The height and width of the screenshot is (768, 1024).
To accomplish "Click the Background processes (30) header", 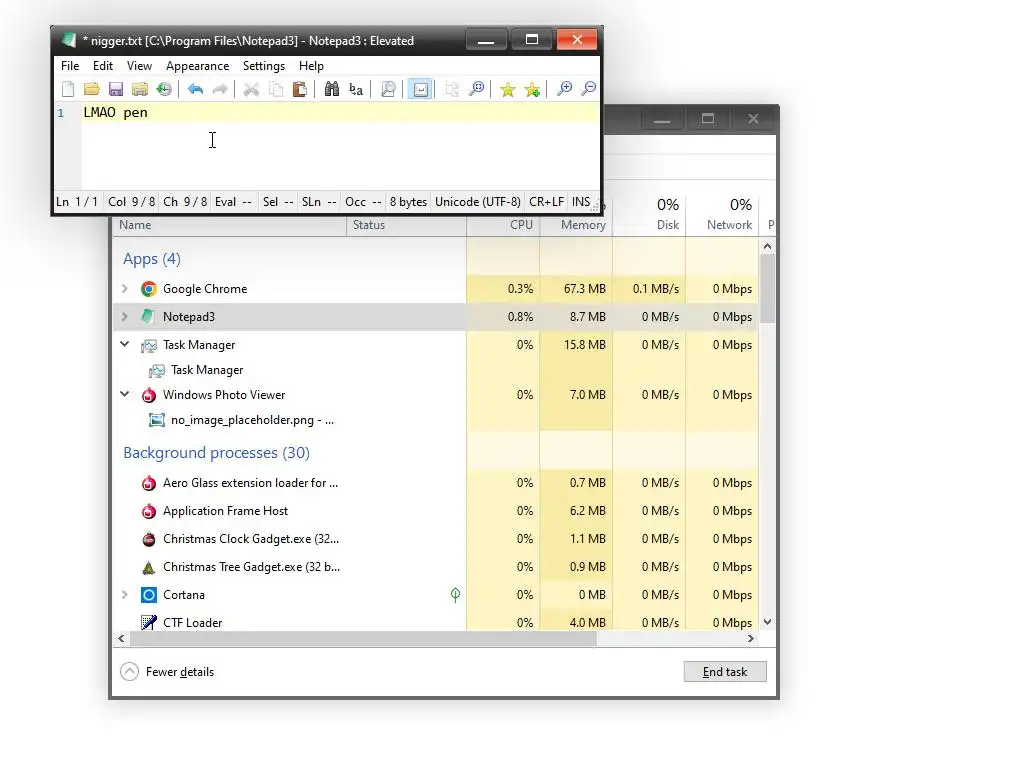I will [x=216, y=453].
